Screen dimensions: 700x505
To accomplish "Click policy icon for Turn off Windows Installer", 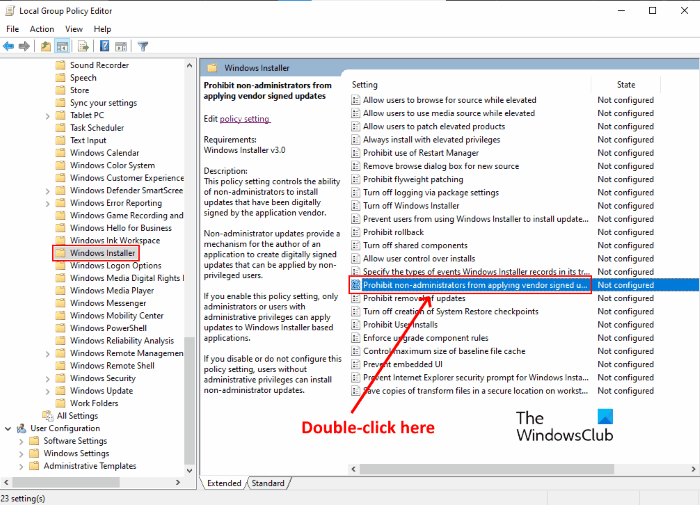I will (355, 206).
